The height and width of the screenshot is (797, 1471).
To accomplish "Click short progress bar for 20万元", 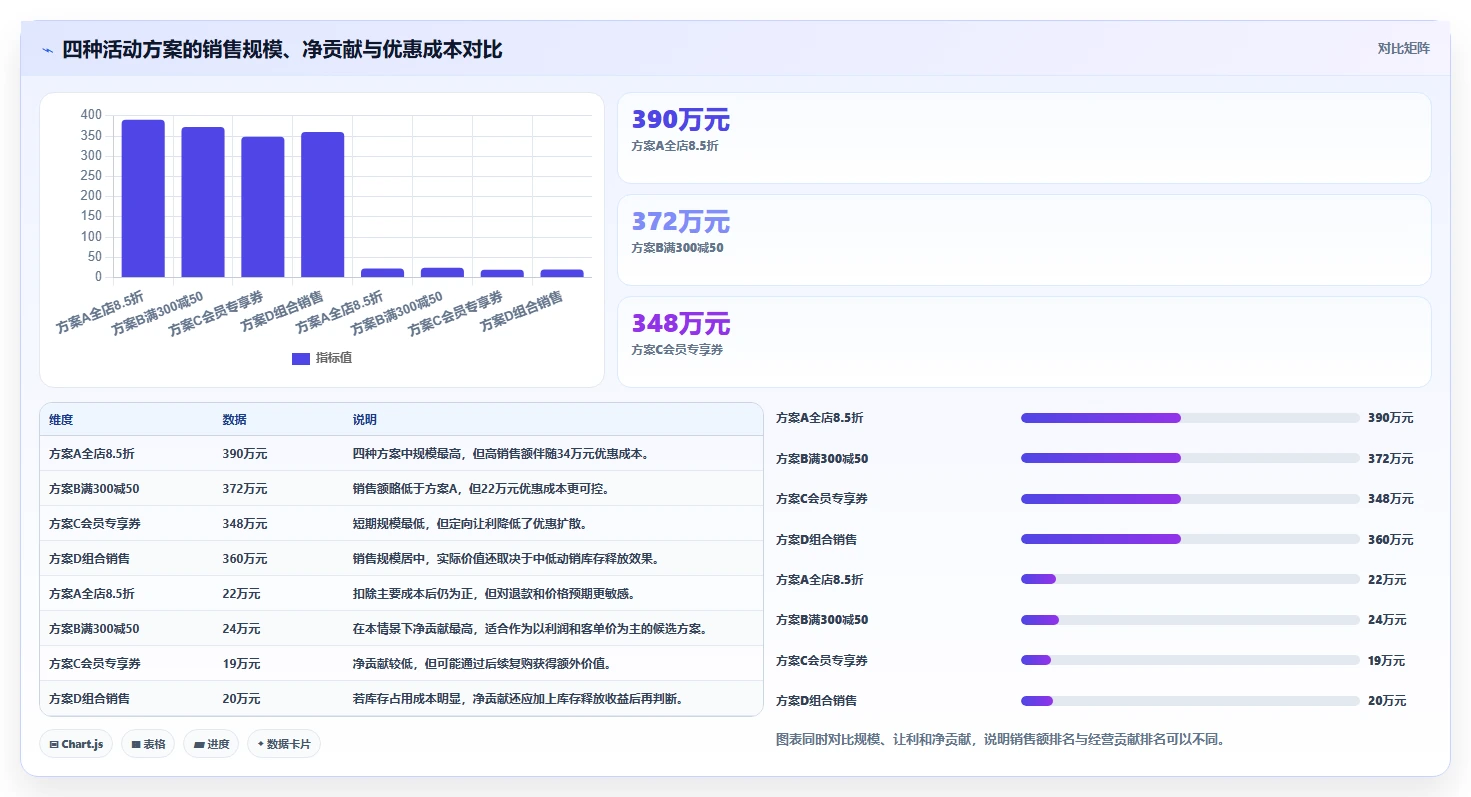I will [1190, 701].
